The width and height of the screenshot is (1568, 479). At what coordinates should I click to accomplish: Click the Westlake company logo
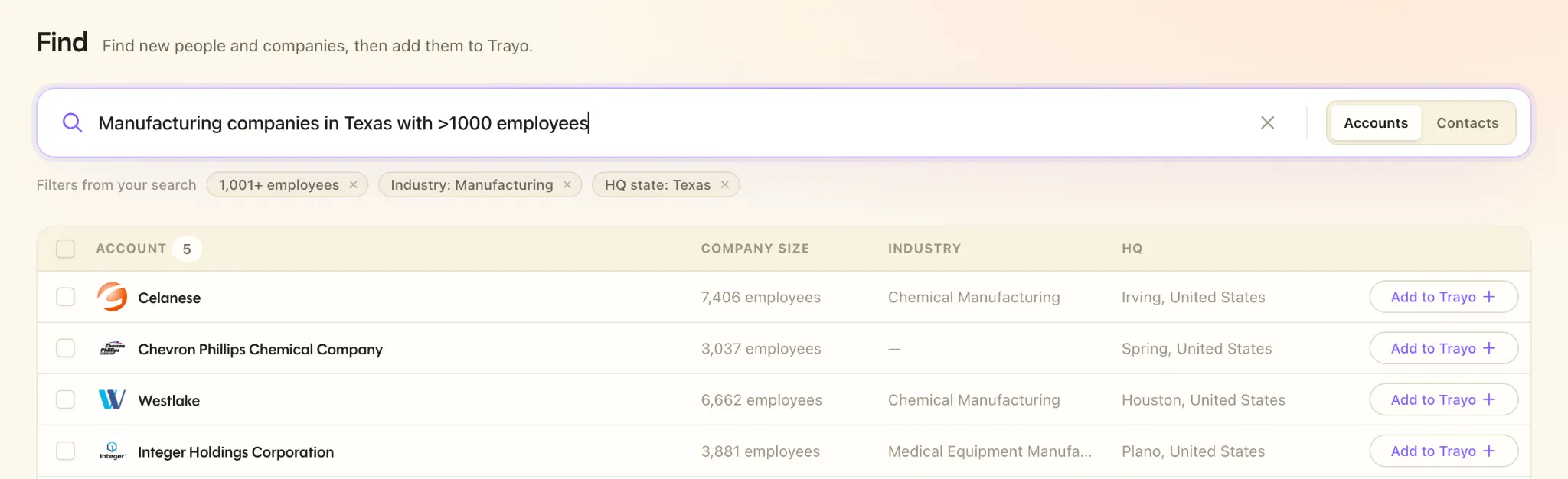tap(112, 399)
